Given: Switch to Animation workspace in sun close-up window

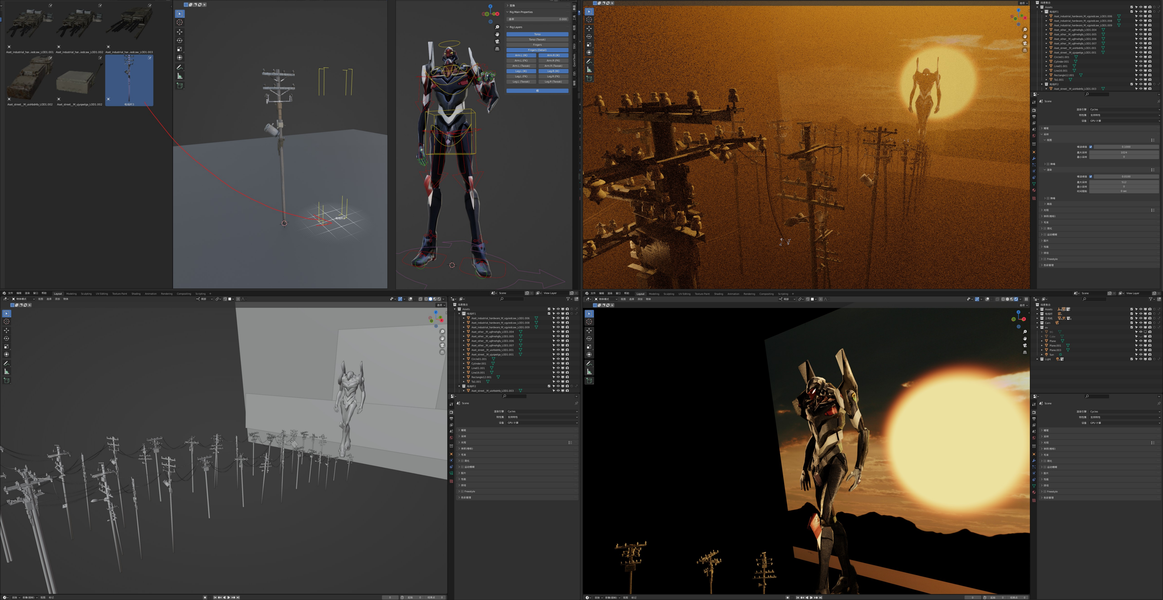Looking at the screenshot, I should (x=733, y=294).
